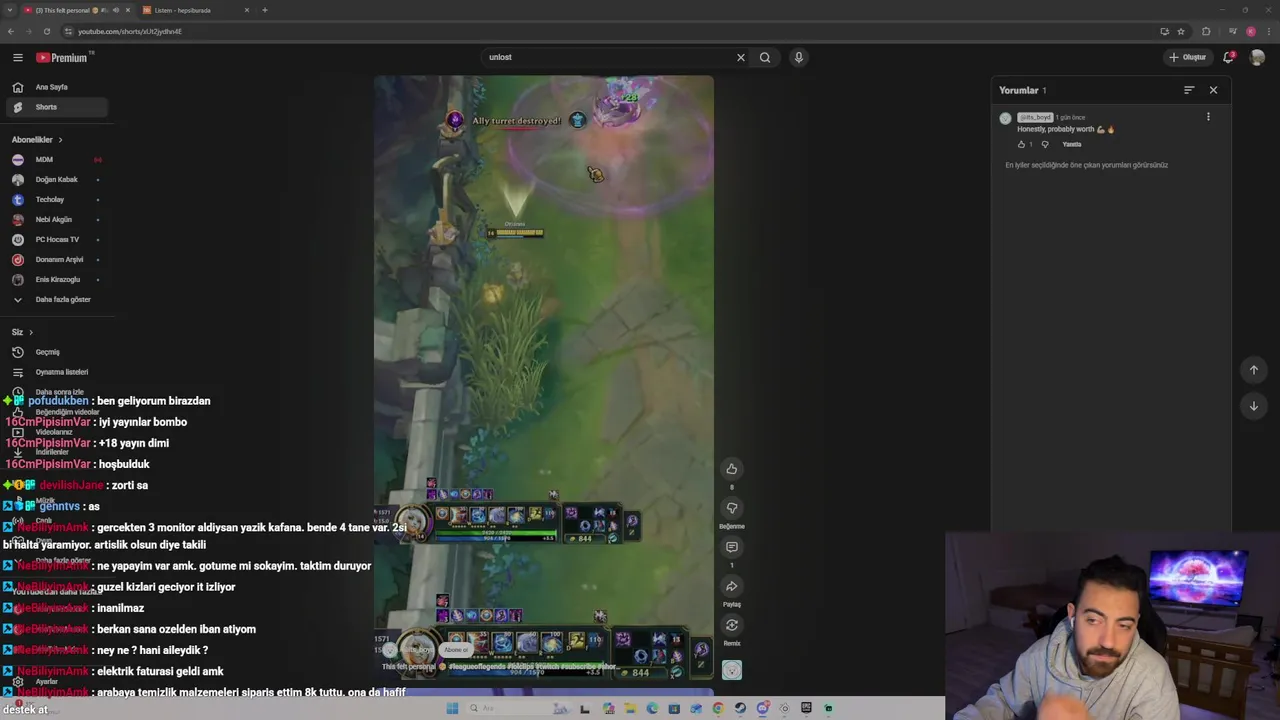Viewport: 1280px width, 720px height.
Task: Expand Daha fazla göster in subscriptions
Action: tap(57, 300)
